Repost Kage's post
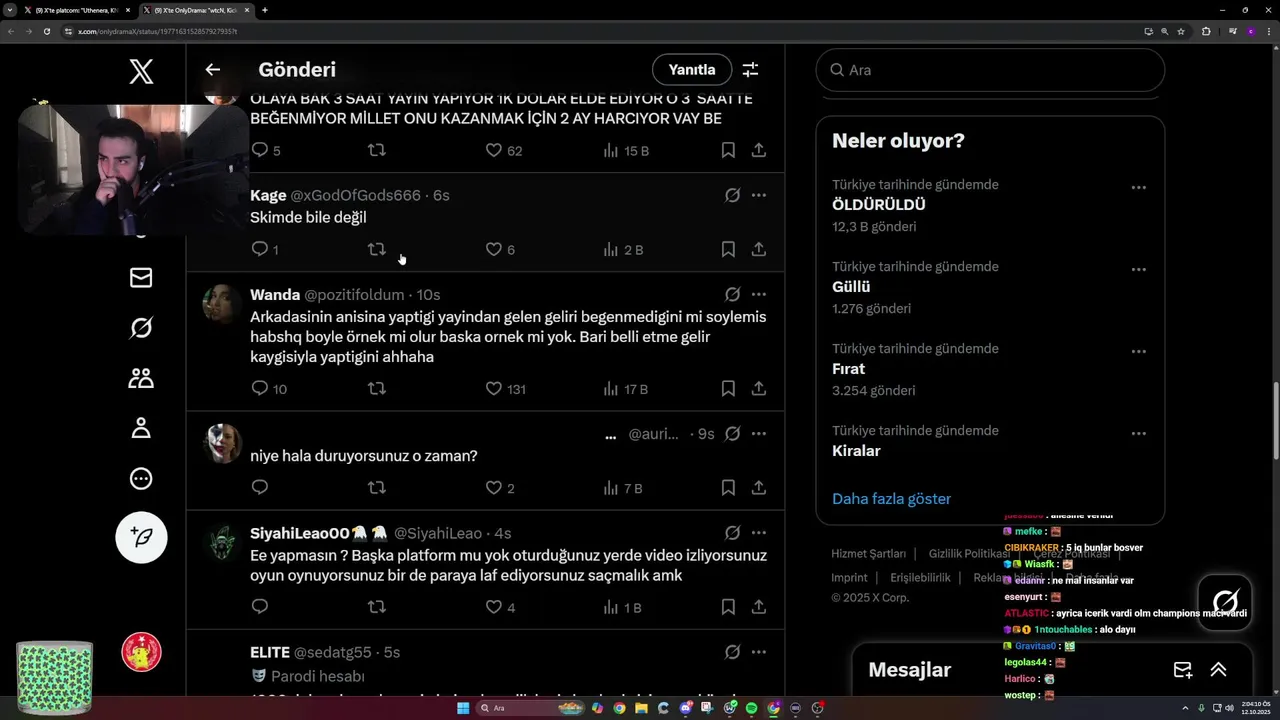This screenshot has width=1280, height=720. pos(377,249)
